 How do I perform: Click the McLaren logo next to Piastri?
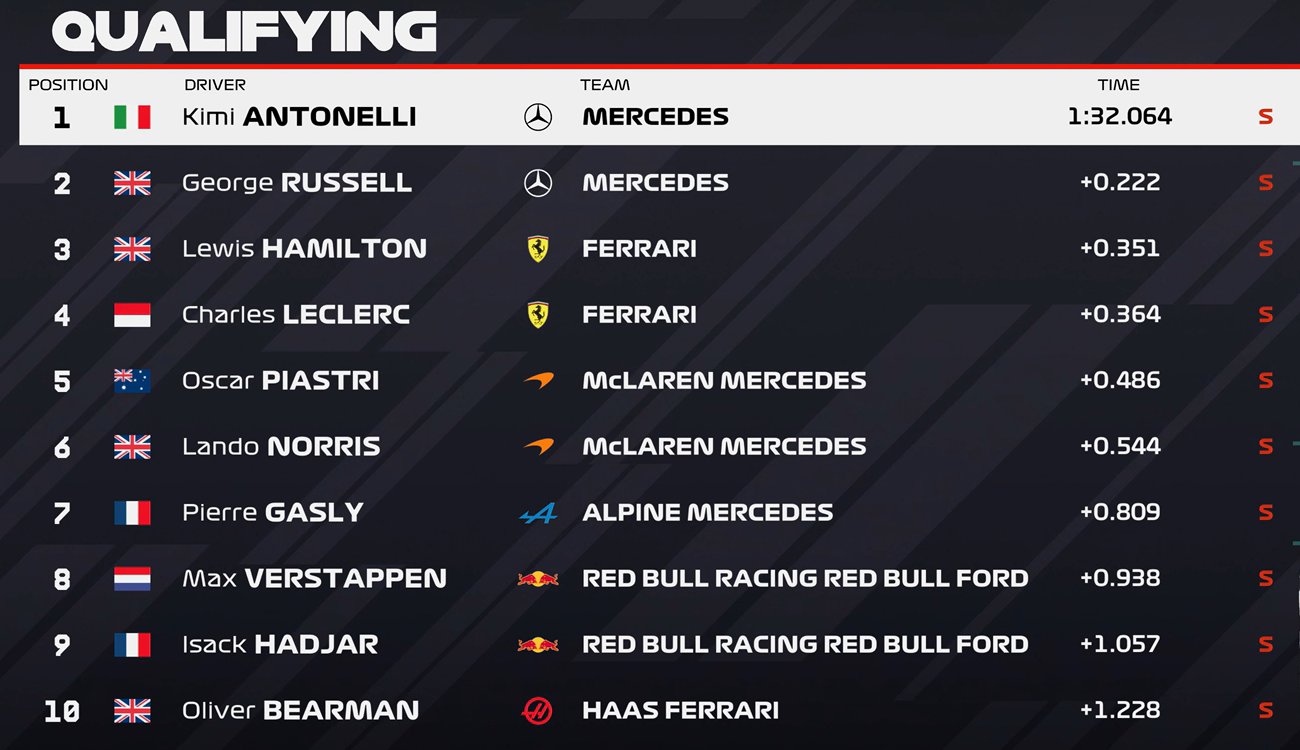coord(538,381)
